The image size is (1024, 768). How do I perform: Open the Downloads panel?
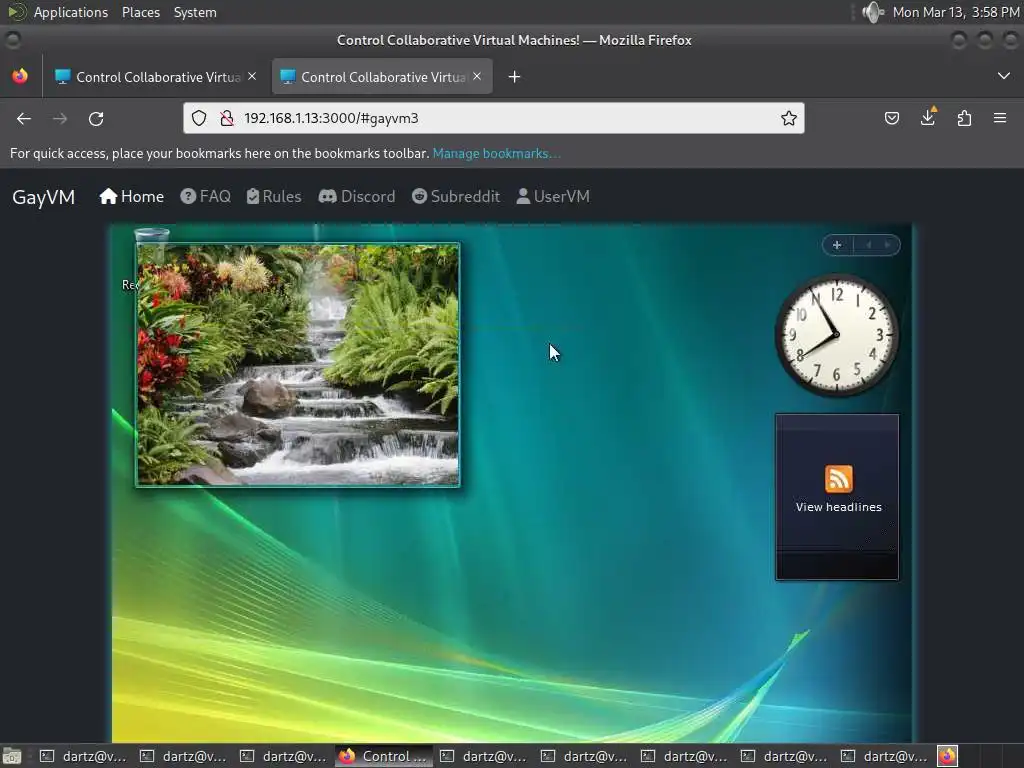click(928, 118)
